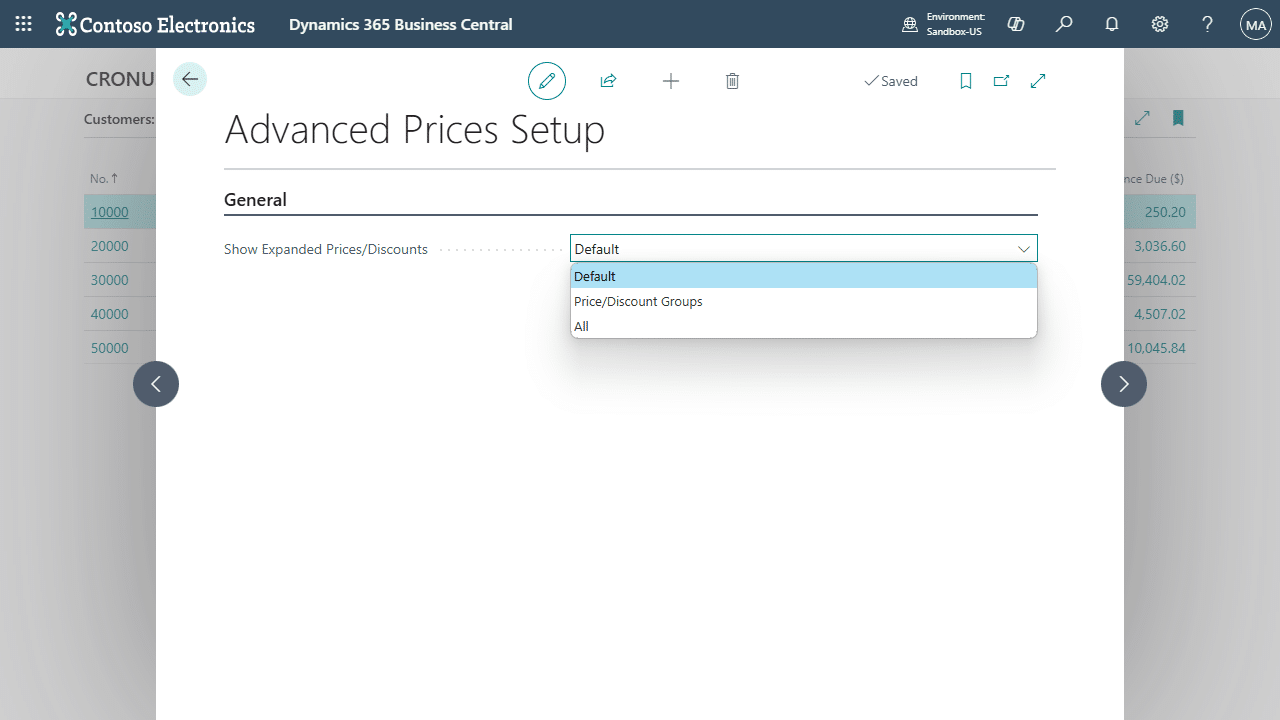The width and height of the screenshot is (1280, 720).
Task: Click the search magnifier icon
Action: tap(1064, 24)
